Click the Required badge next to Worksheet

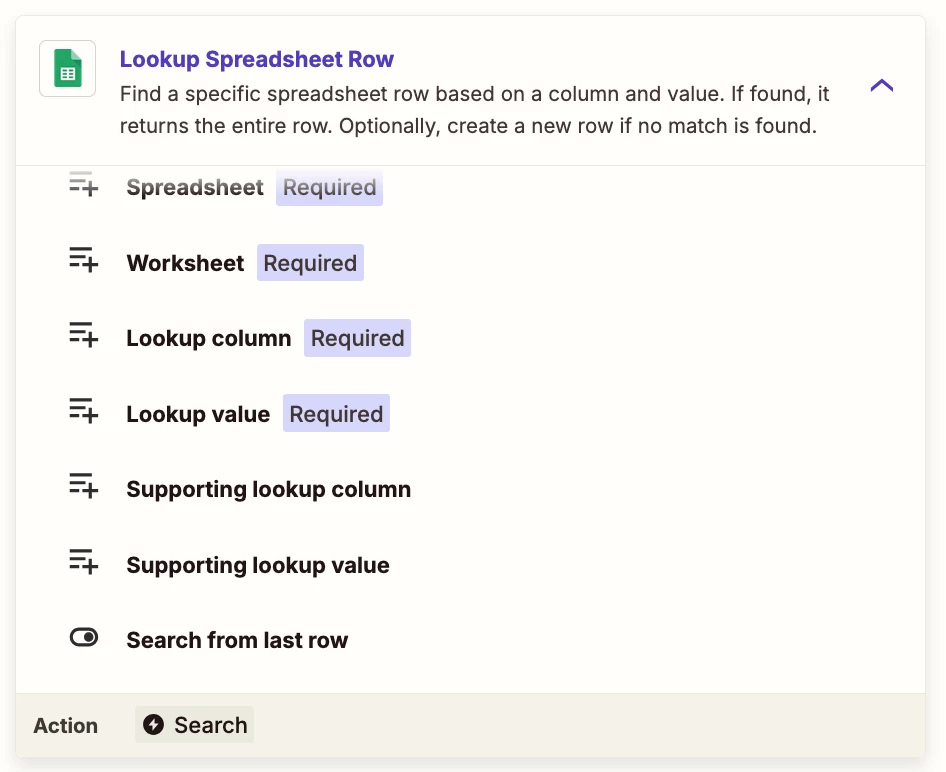point(310,263)
